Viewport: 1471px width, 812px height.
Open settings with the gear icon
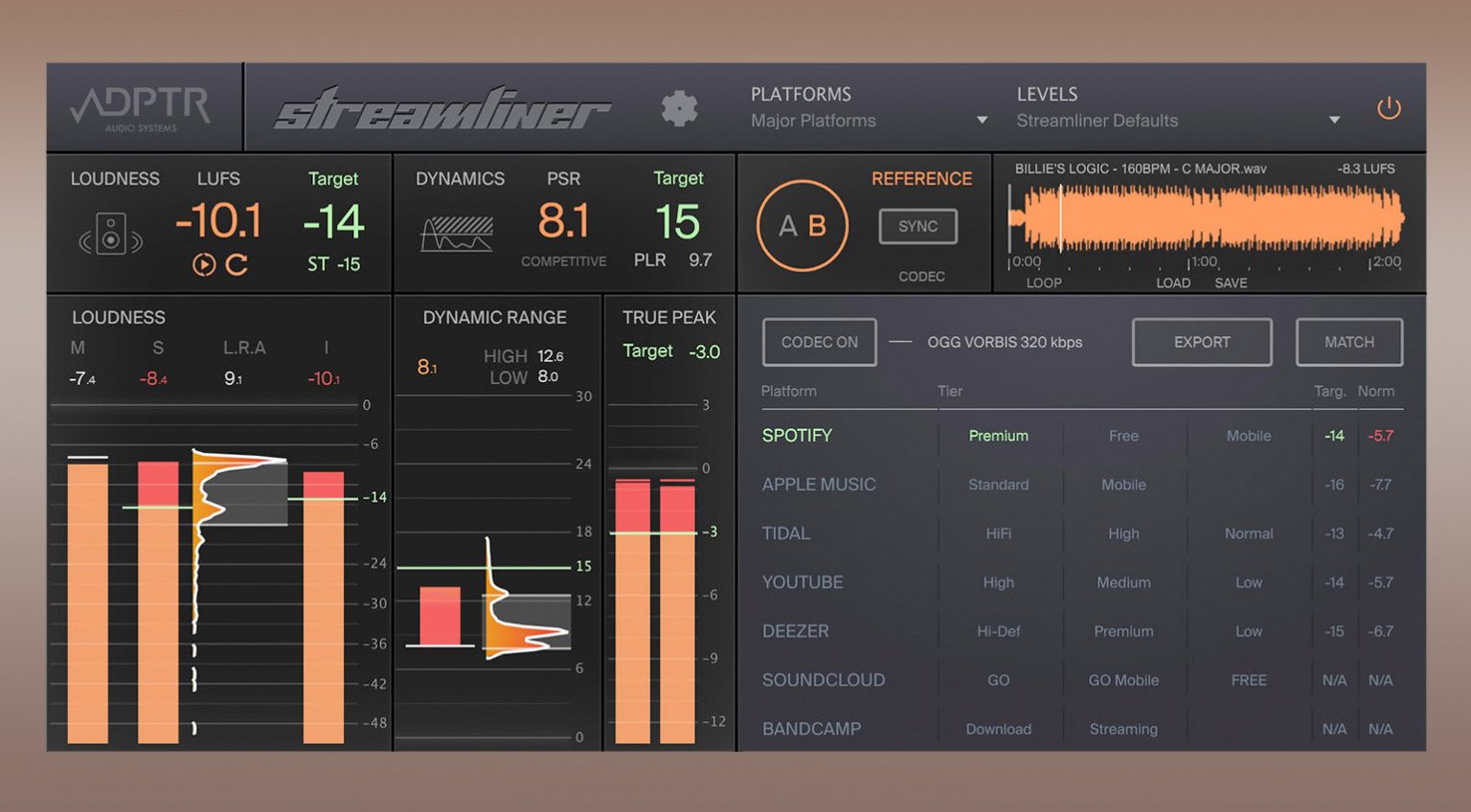pos(679,108)
